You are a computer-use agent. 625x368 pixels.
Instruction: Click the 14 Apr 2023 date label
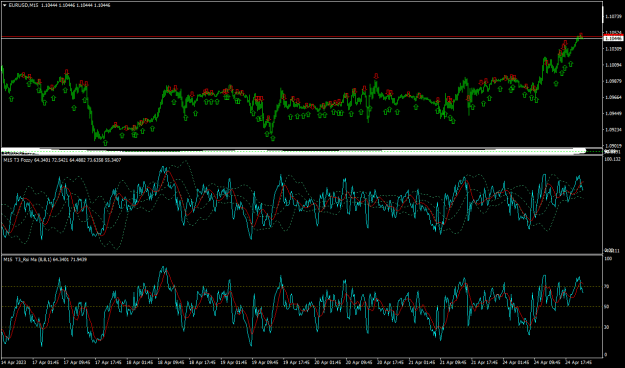click(14, 363)
